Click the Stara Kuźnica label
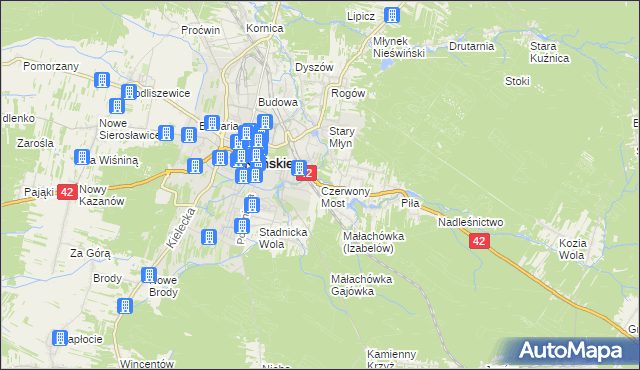This screenshot has height=370, width=640. 549,52
